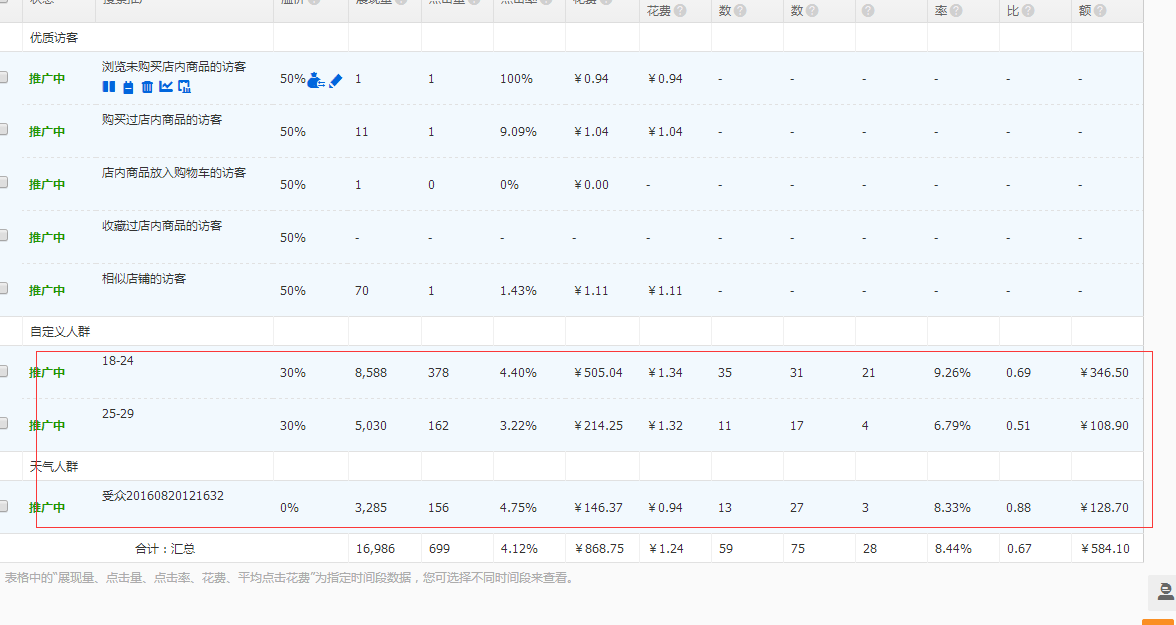Click 推广中 status in the 18-24 row

pyautogui.click(x=47, y=373)
